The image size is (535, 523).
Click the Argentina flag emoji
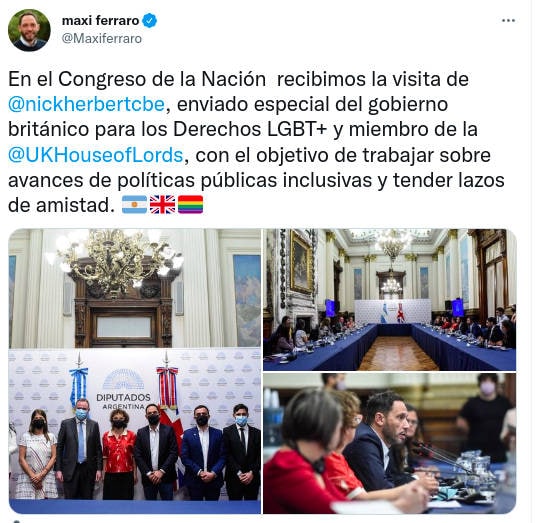pos(134,205)
